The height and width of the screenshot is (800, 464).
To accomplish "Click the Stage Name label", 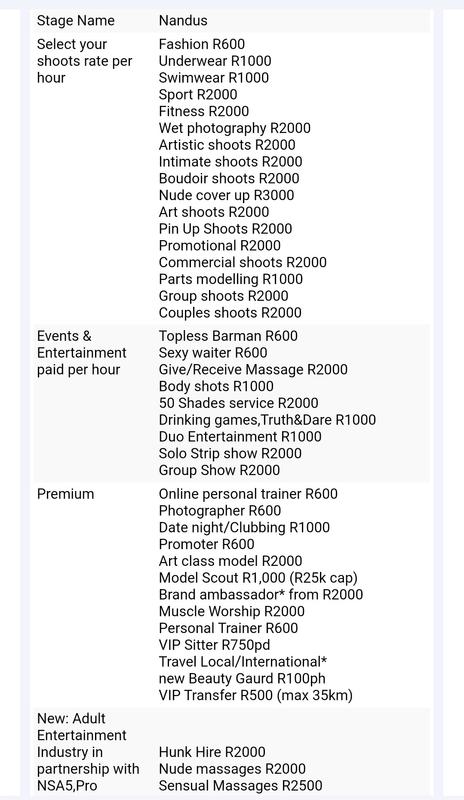I will (x=76, y=21).
